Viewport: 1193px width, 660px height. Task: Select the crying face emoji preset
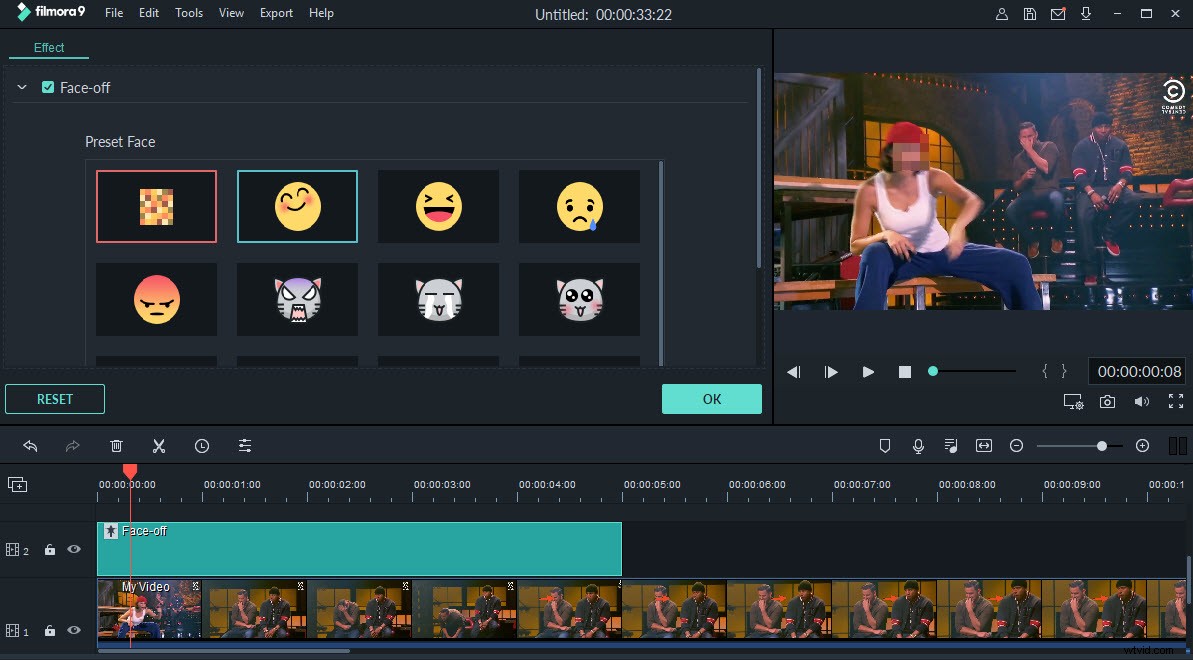tap(579, 206)
